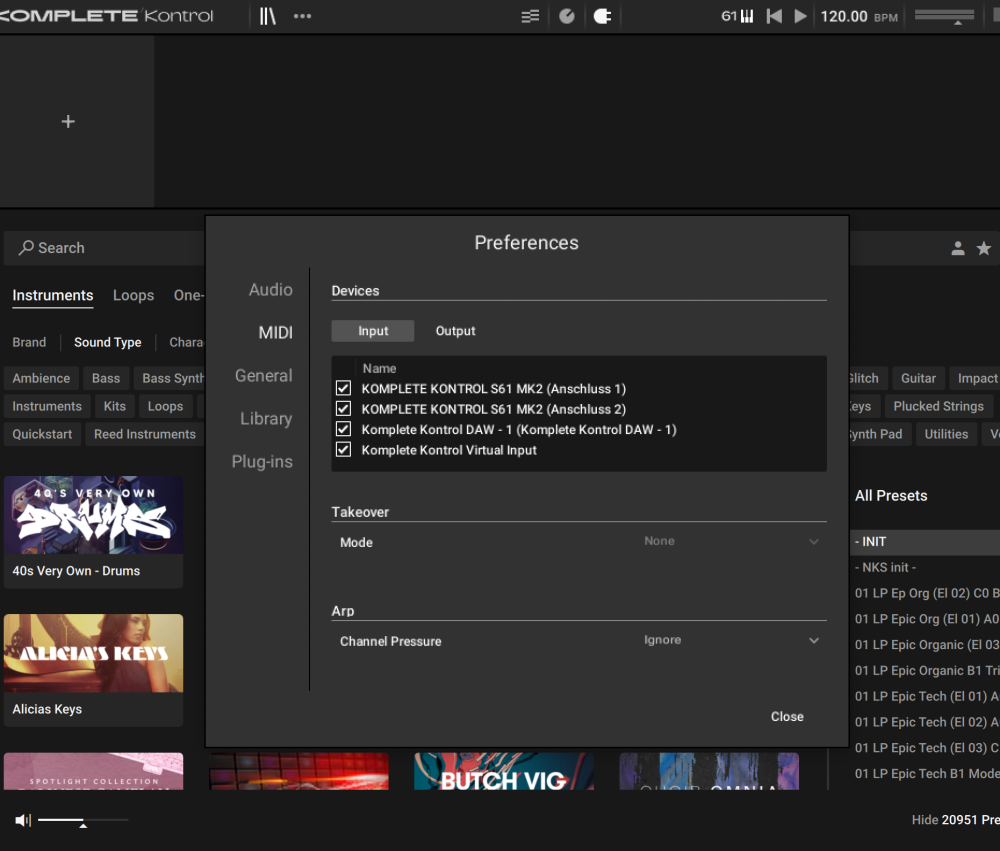Select the - NKS init - preset

coord(925,567)
